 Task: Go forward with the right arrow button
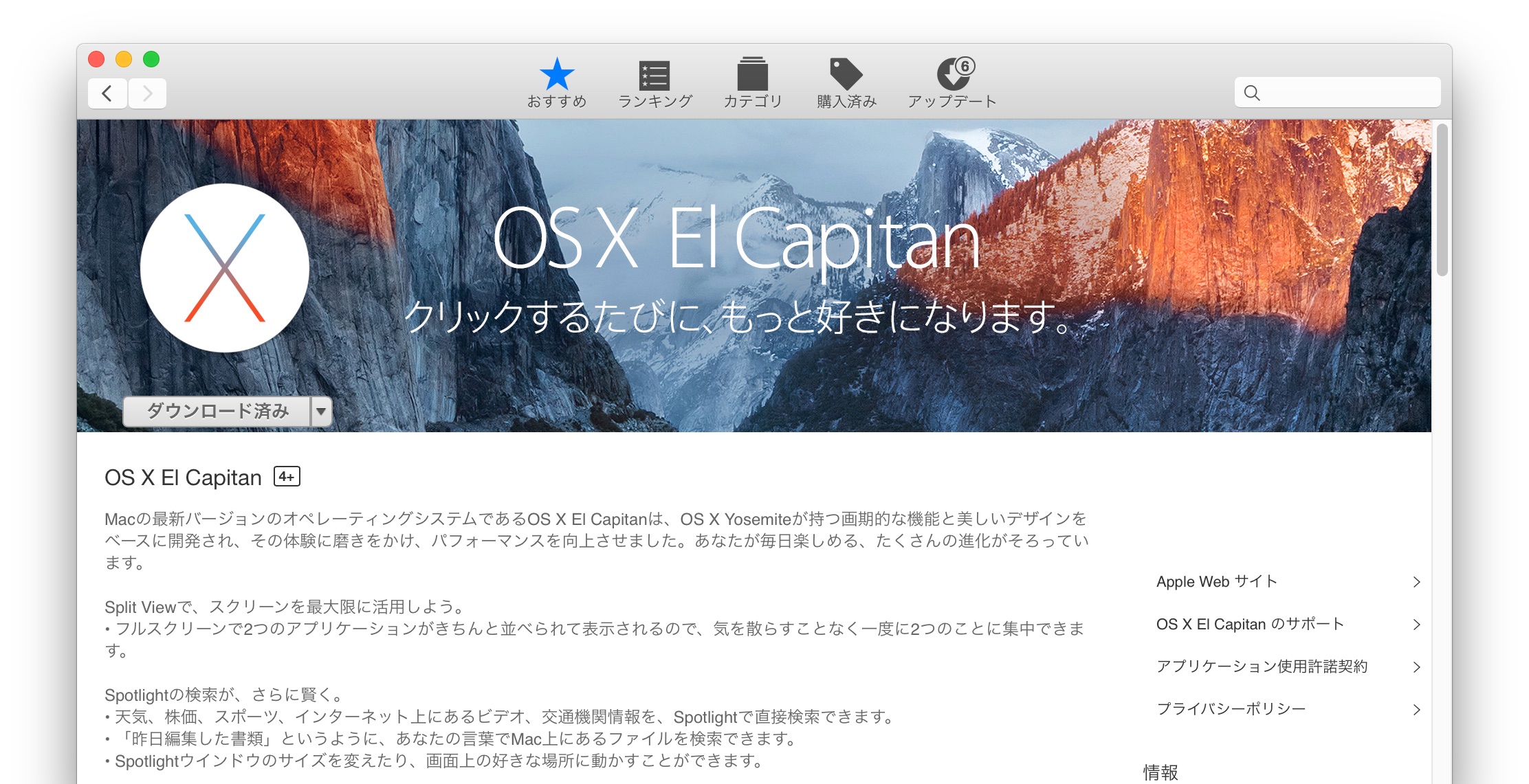147,93
